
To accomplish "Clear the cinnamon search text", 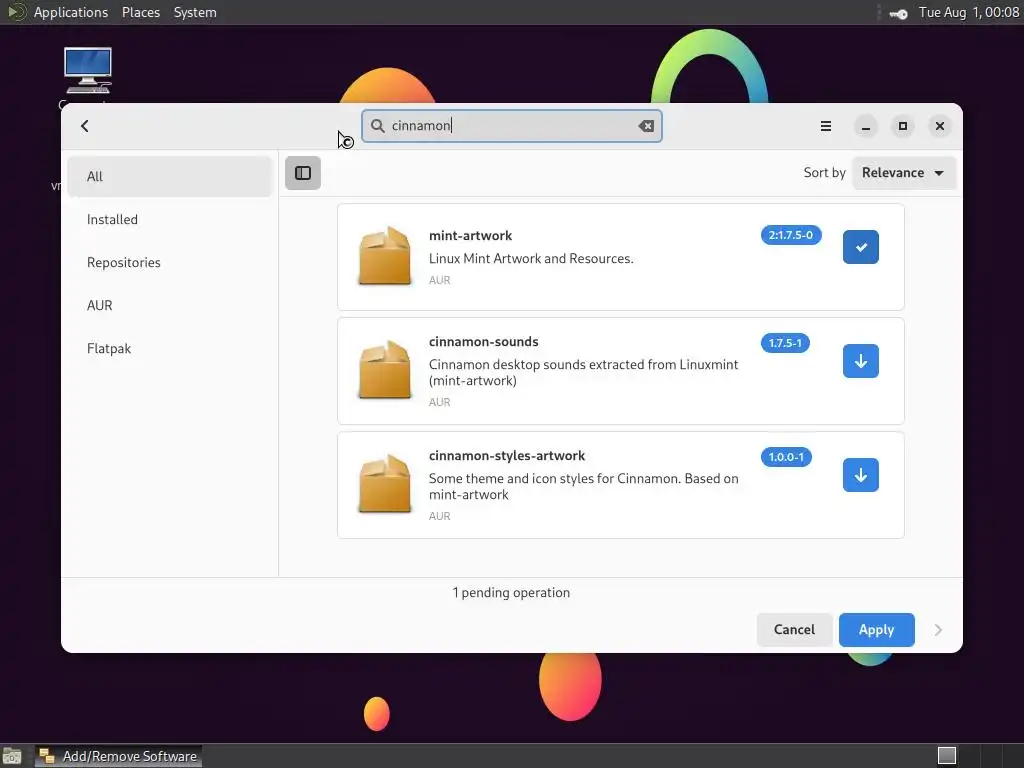I will (x=646, y=126).
